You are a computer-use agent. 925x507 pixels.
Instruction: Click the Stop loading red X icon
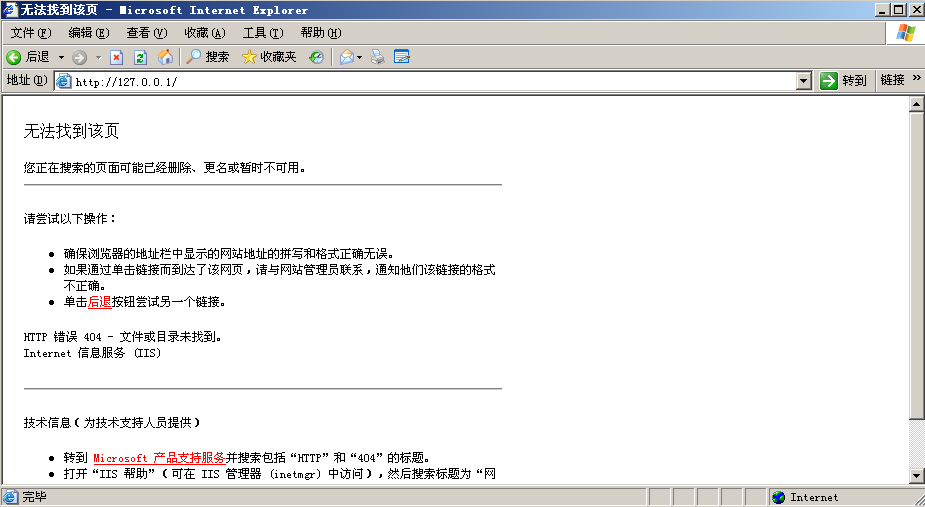117,57
